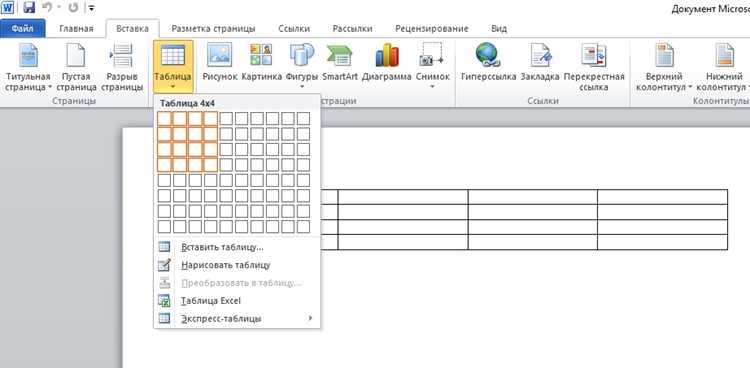This screenshot has width=750, height=368.
Task: Expand the dropdown arrow under Снимок
Action: coord(432,87)
